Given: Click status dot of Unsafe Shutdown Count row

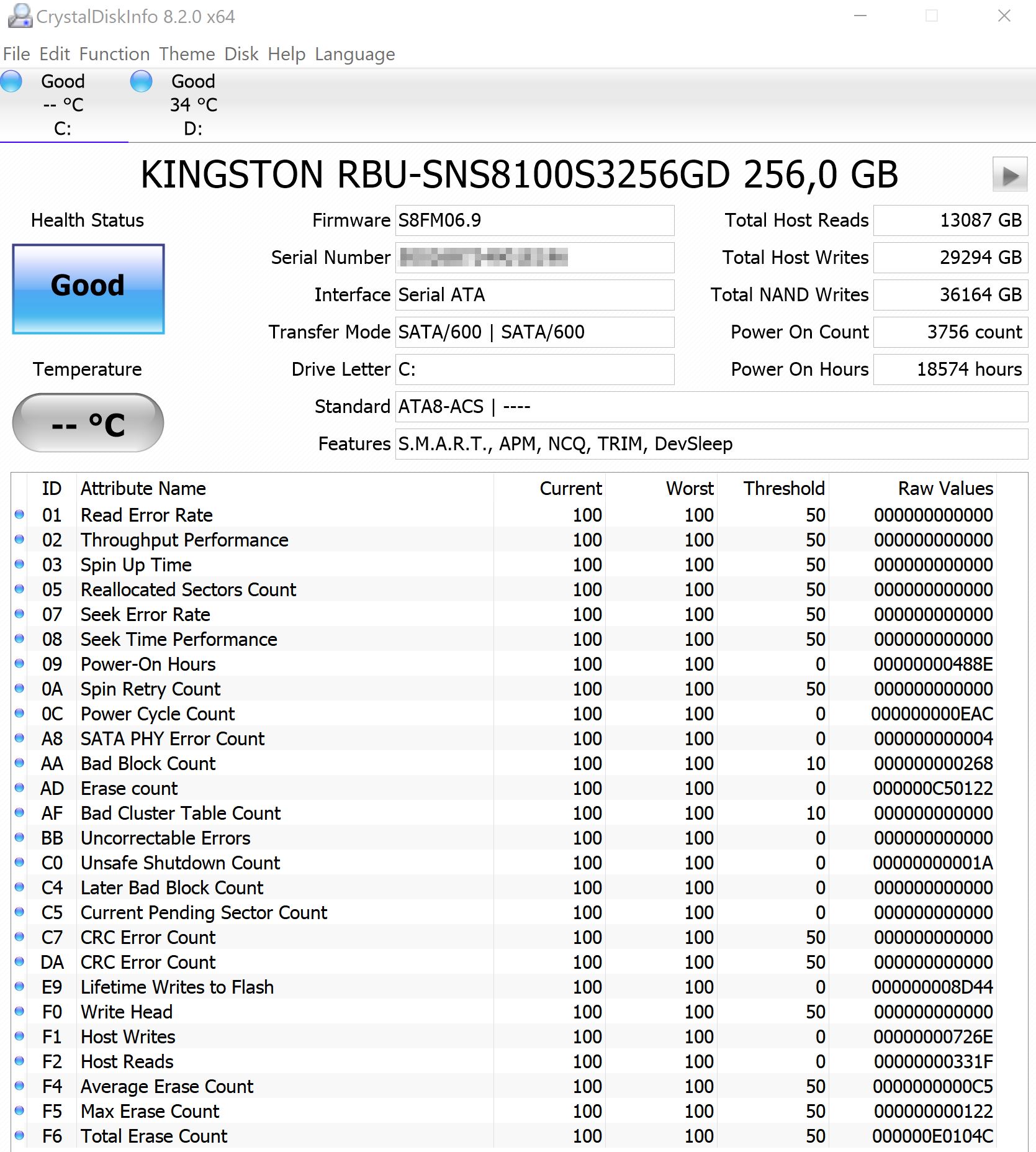Looking at the screenshot, I should coord(19,862).
